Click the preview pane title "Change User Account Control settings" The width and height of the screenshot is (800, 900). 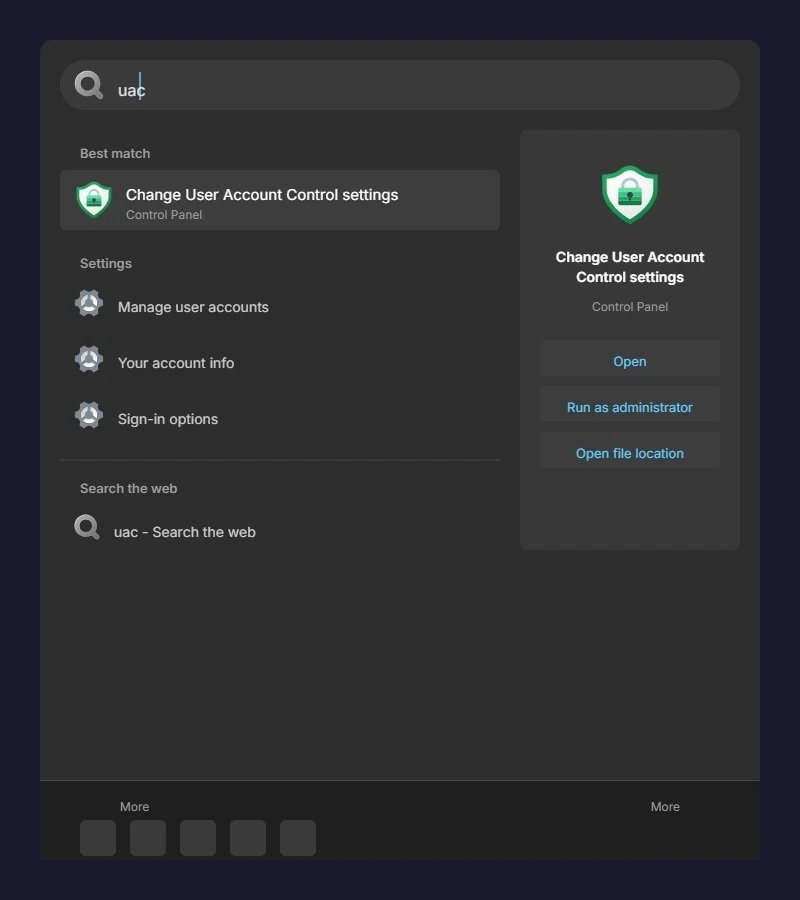(x=630, y=267)
